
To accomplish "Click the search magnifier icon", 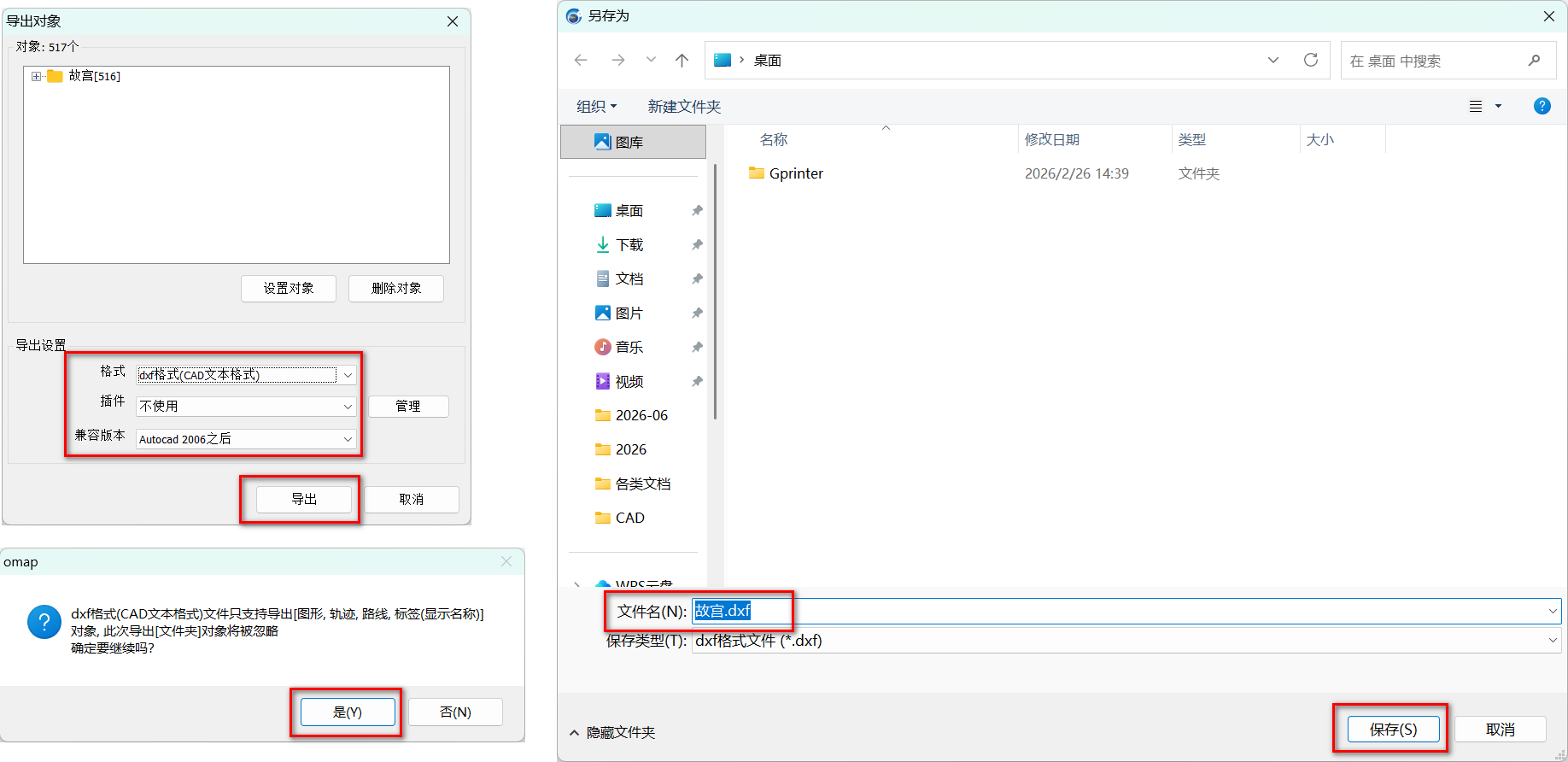I will coord(1534,61).
